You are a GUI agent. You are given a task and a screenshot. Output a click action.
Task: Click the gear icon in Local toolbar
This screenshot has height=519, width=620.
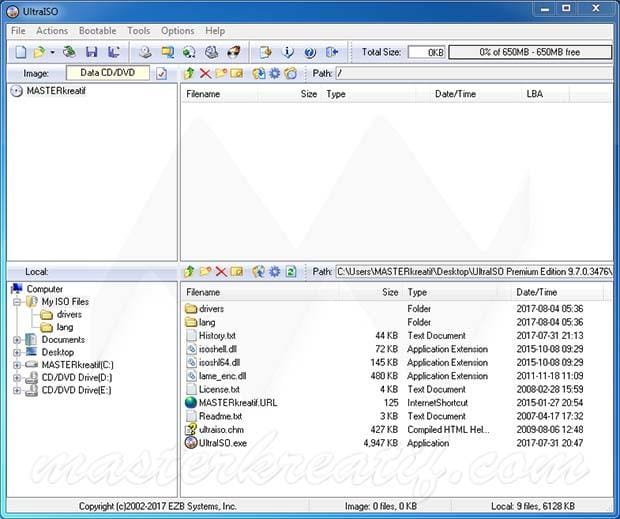[274, 272]
